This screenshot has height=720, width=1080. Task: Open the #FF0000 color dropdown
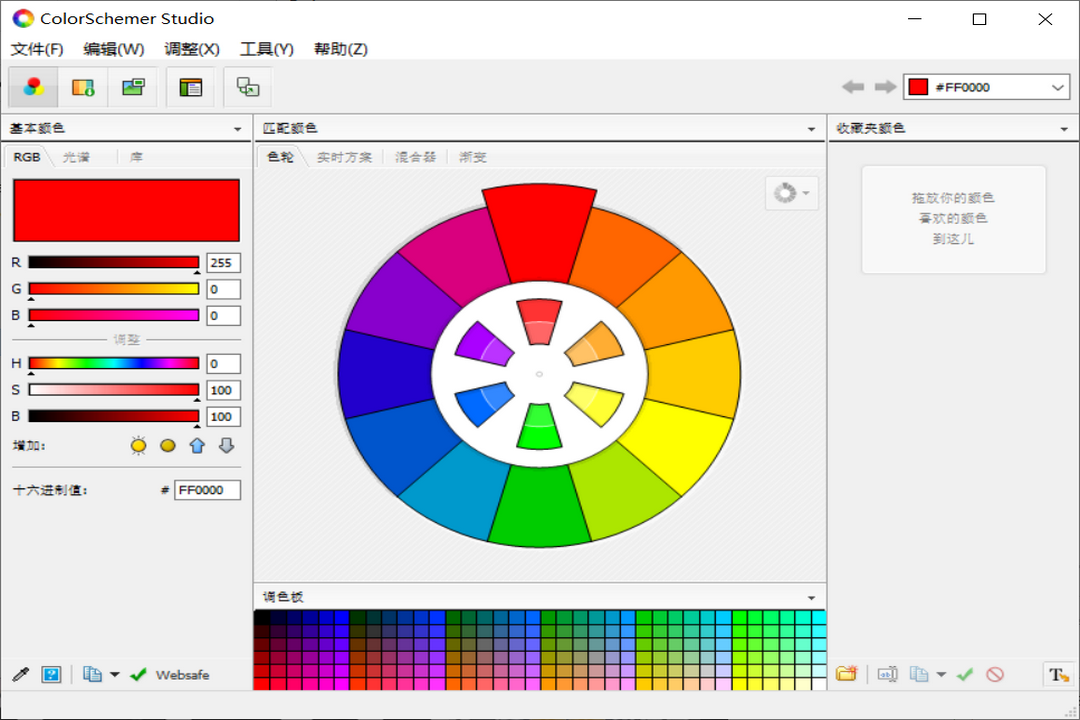click(1057, 87)
